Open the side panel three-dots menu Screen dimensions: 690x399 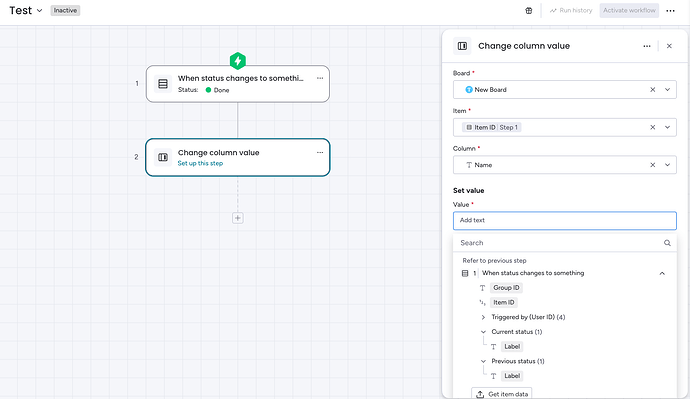646,46
